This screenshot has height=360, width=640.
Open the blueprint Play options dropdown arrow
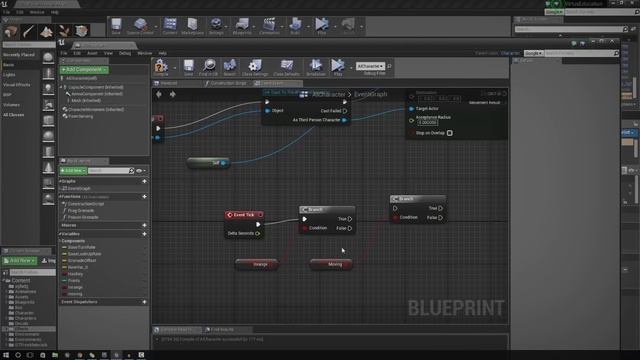351,67
